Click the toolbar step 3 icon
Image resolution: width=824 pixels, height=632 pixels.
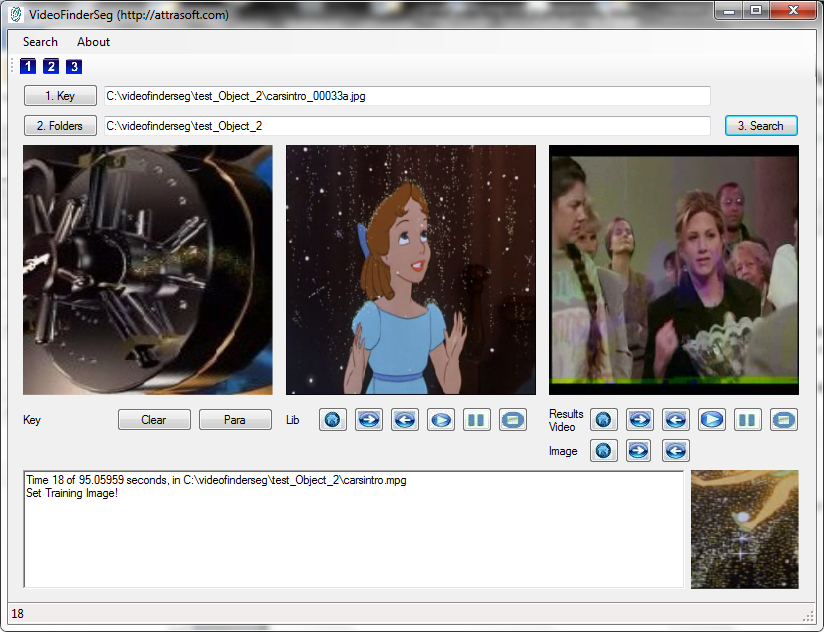click(74, 66)
